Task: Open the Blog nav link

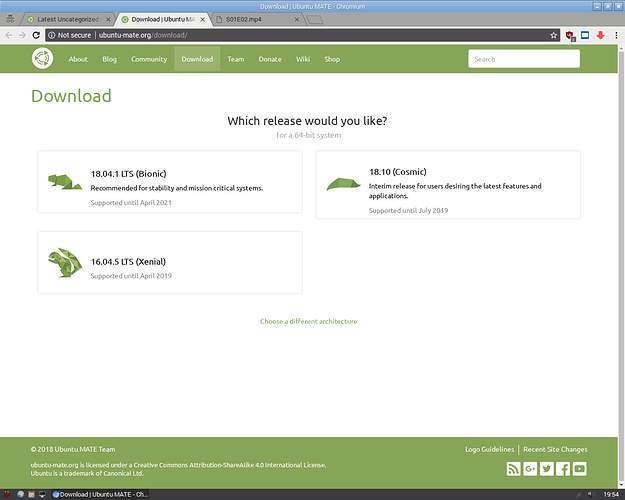Action: [x=109, y=59]
